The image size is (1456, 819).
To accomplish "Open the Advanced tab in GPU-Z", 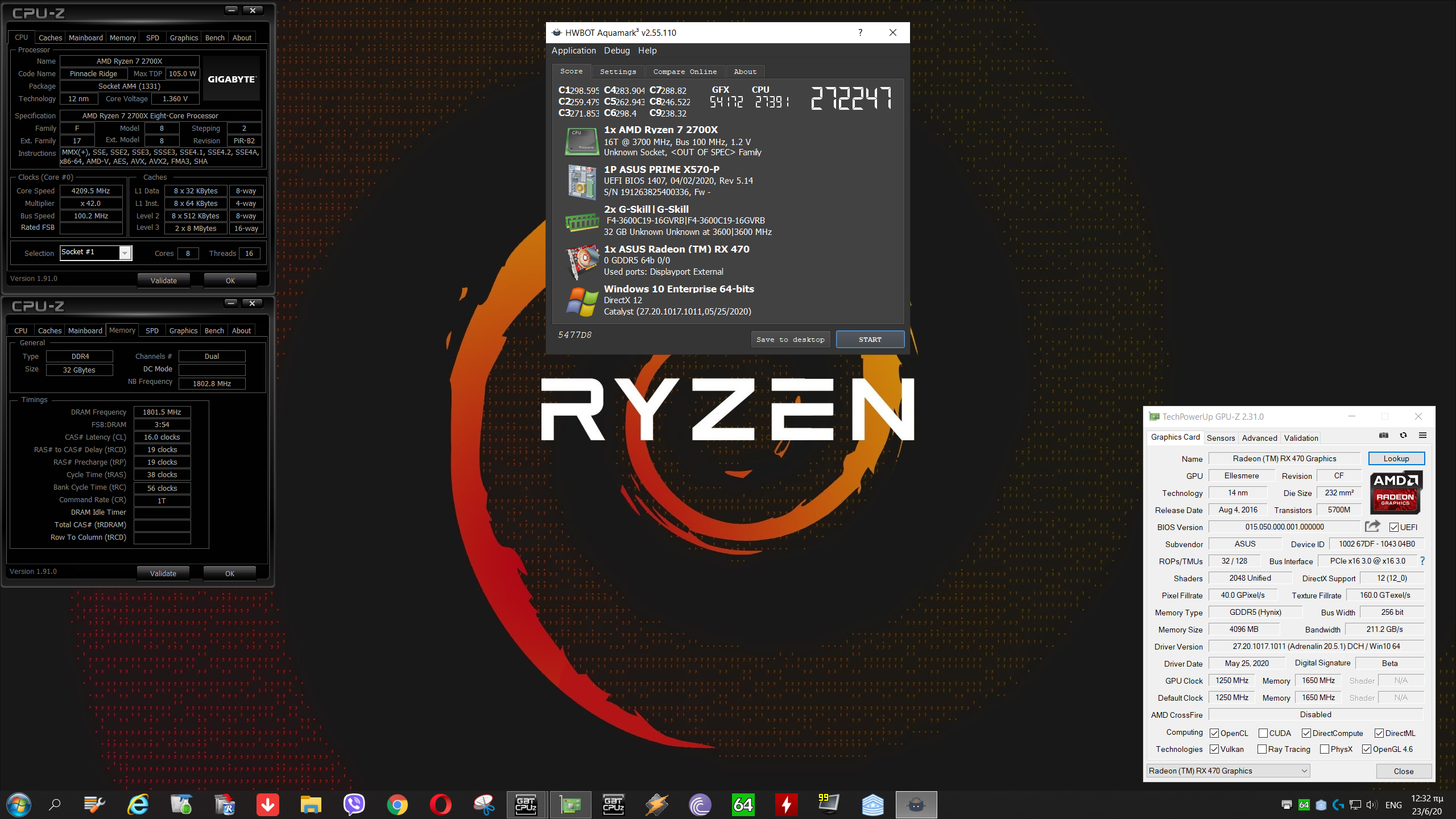I will coord(1259,438).
